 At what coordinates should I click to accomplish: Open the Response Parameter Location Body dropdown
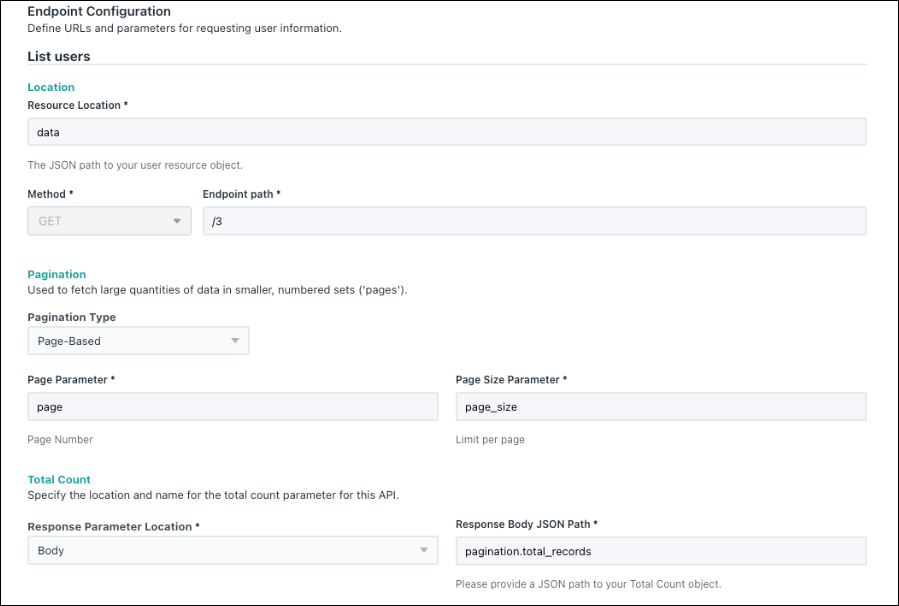pos(233,550)
